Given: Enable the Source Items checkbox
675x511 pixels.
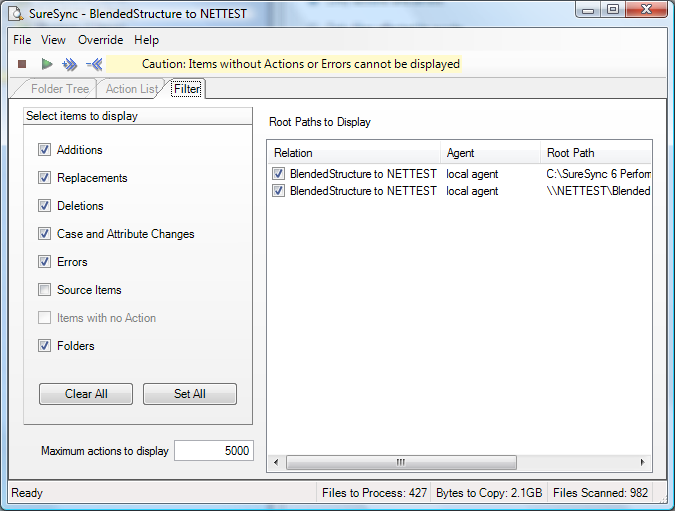Looking at the screenshot, I should (44, 290).
